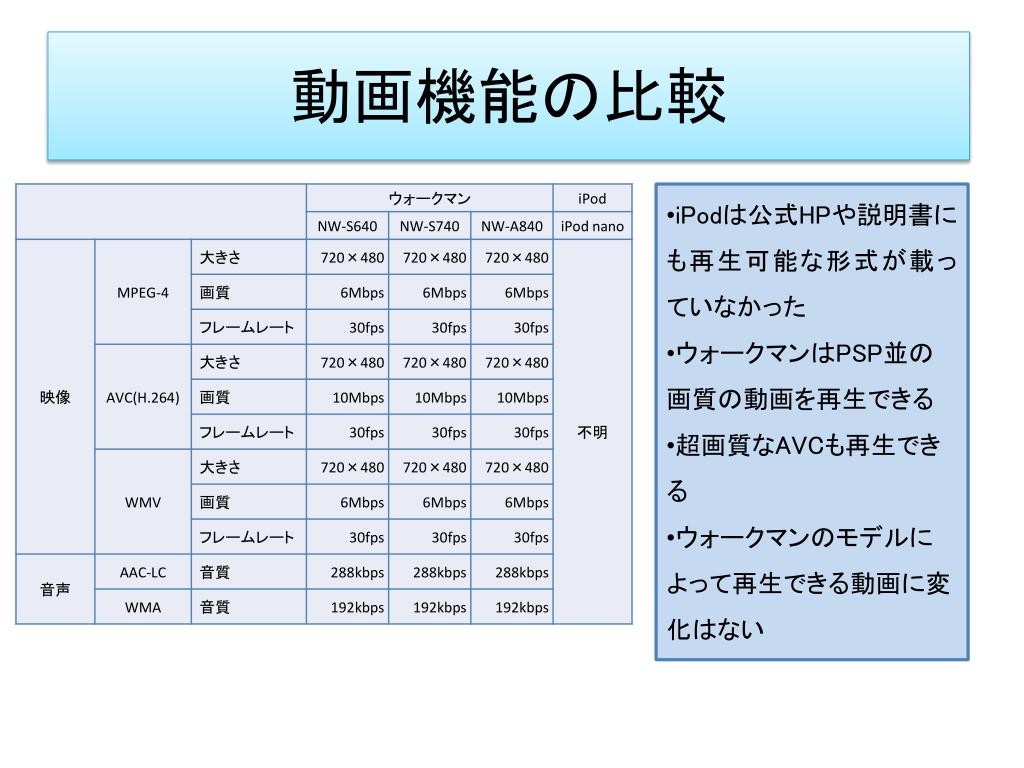
Task: Select NW-A840 192kbps WMA value
Action: click(x=512, y=607)
